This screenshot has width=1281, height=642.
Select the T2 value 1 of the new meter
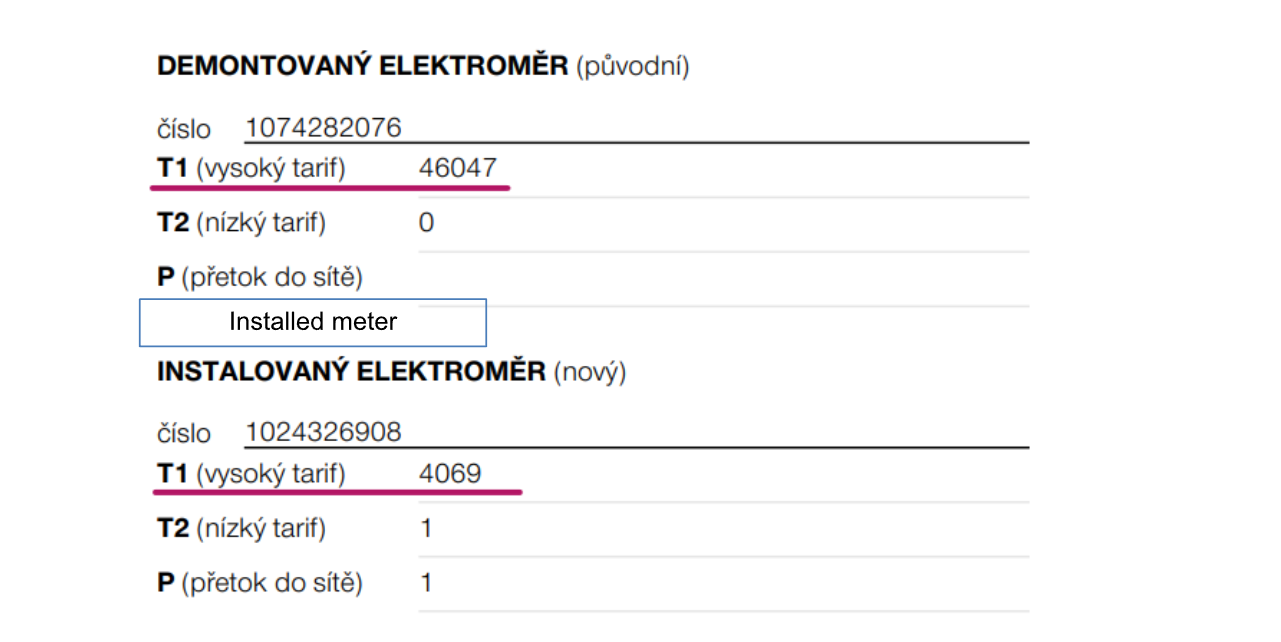pos(426,528)
